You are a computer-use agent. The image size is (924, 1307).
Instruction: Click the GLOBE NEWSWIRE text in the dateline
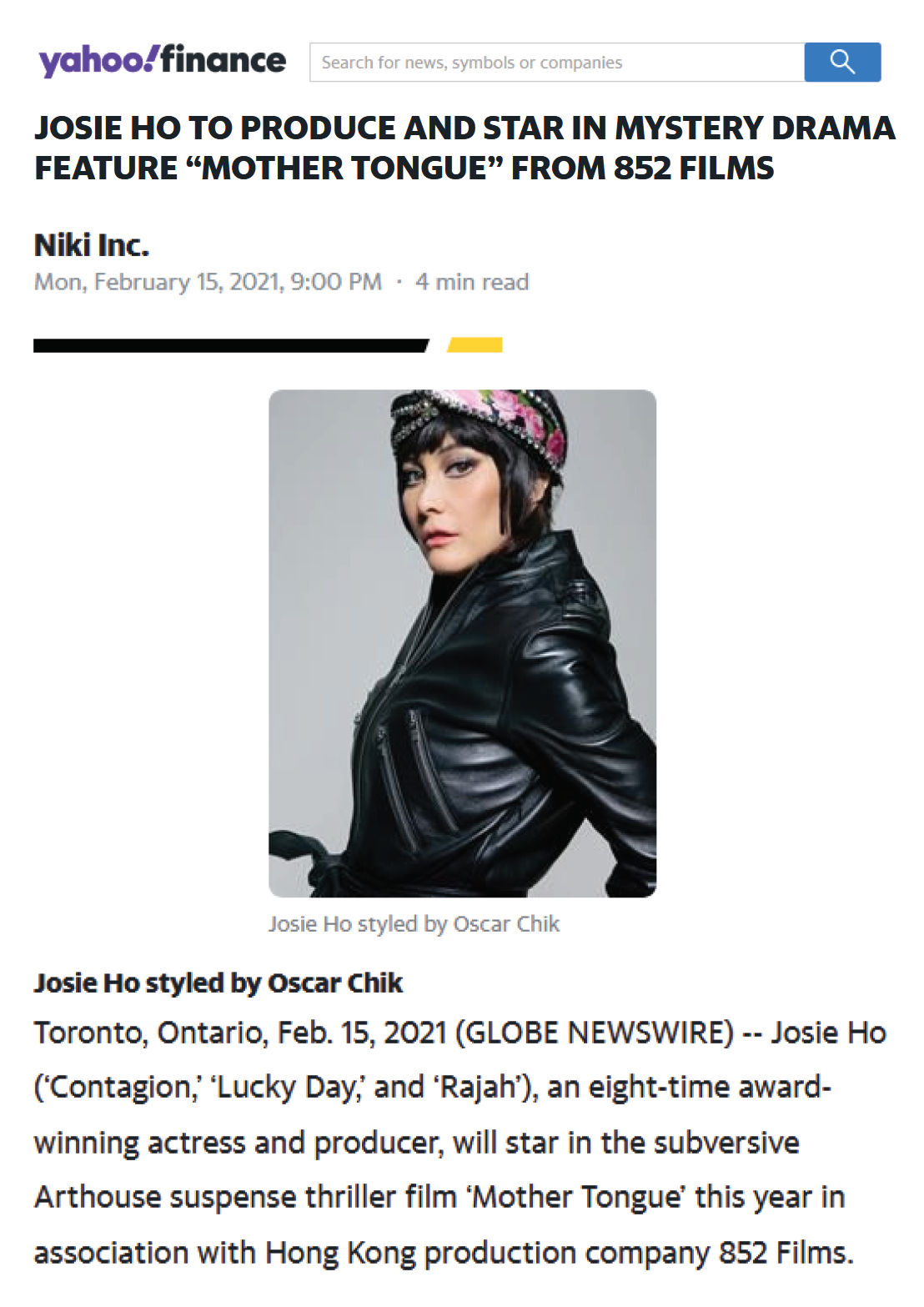tap(600, 1033)
